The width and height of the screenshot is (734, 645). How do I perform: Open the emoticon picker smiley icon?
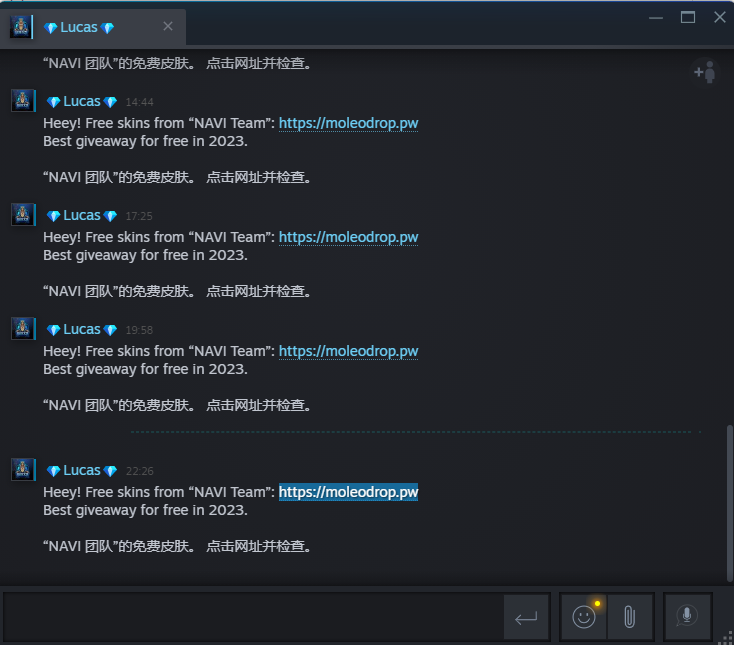coord(584,616)
